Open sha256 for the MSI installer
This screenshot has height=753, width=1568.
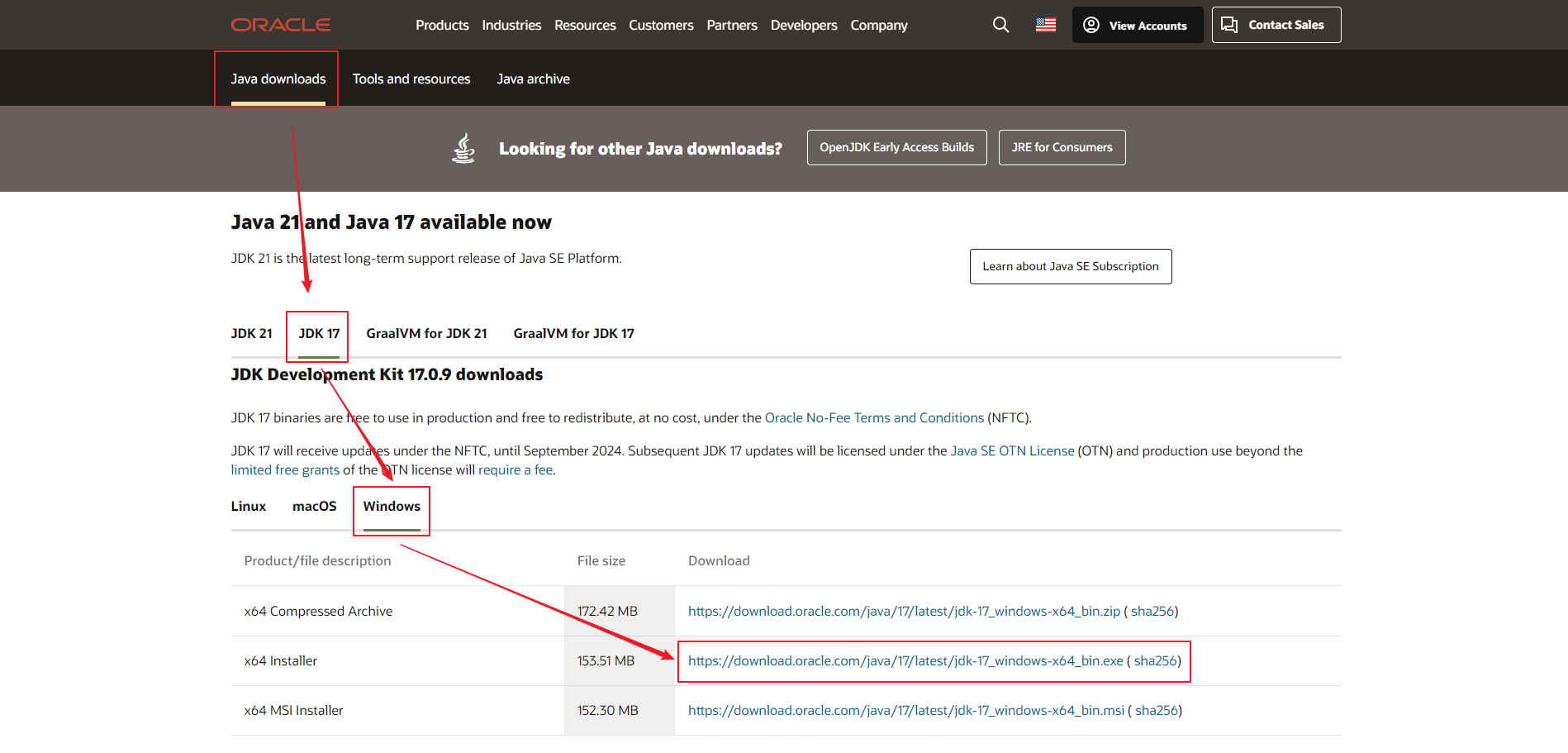tap(1157, 710)
